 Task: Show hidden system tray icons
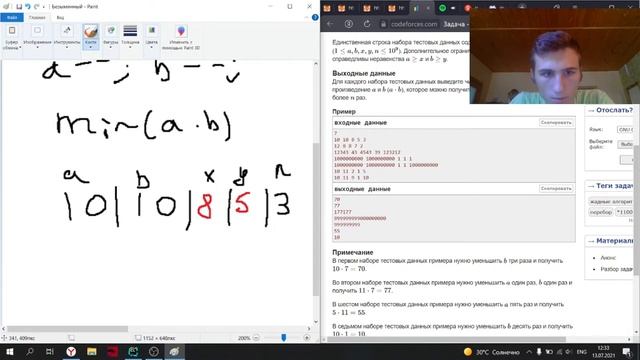[x=529, y=352]
